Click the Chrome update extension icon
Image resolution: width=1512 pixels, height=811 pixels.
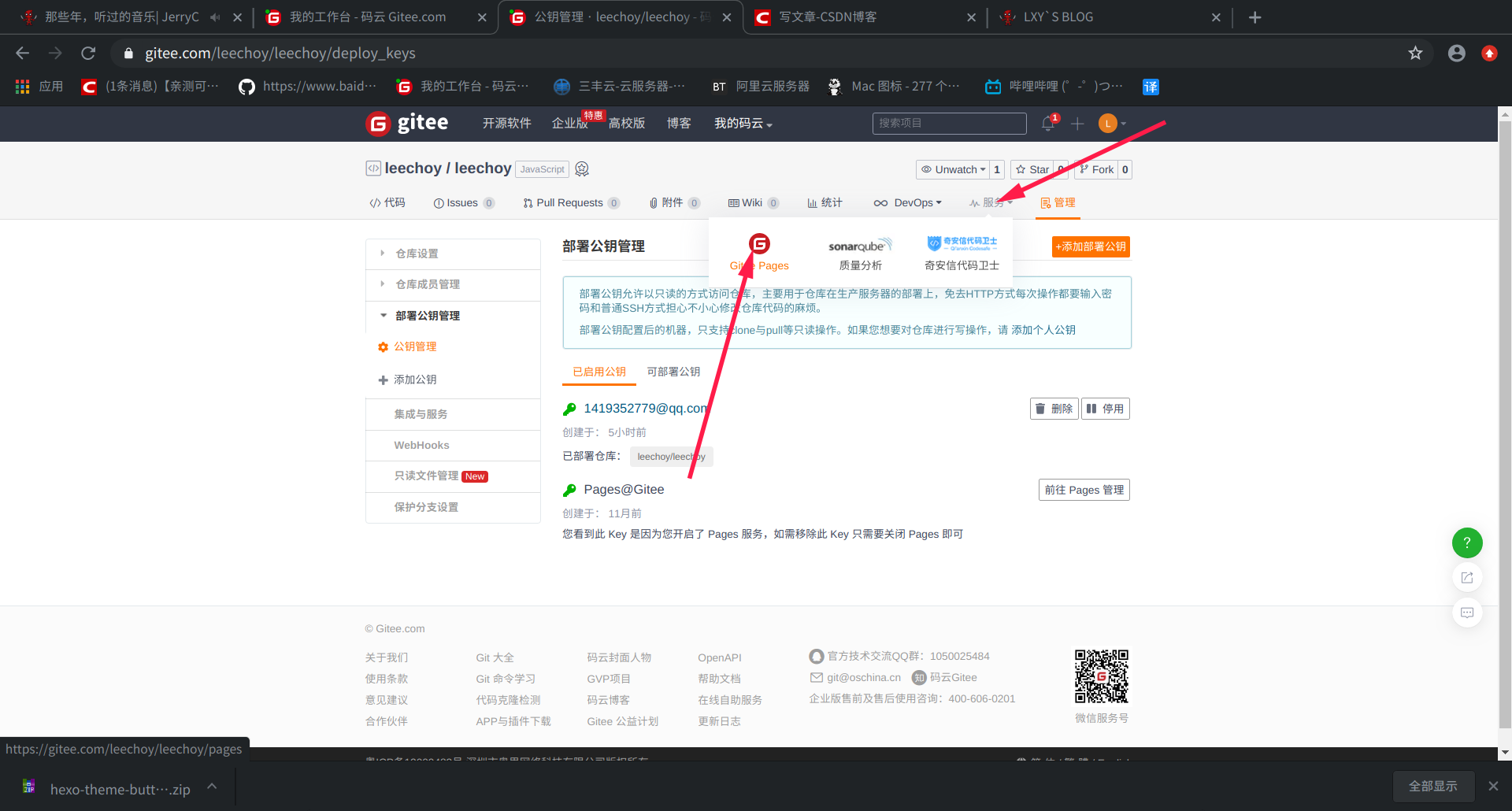pos(1489,53)
